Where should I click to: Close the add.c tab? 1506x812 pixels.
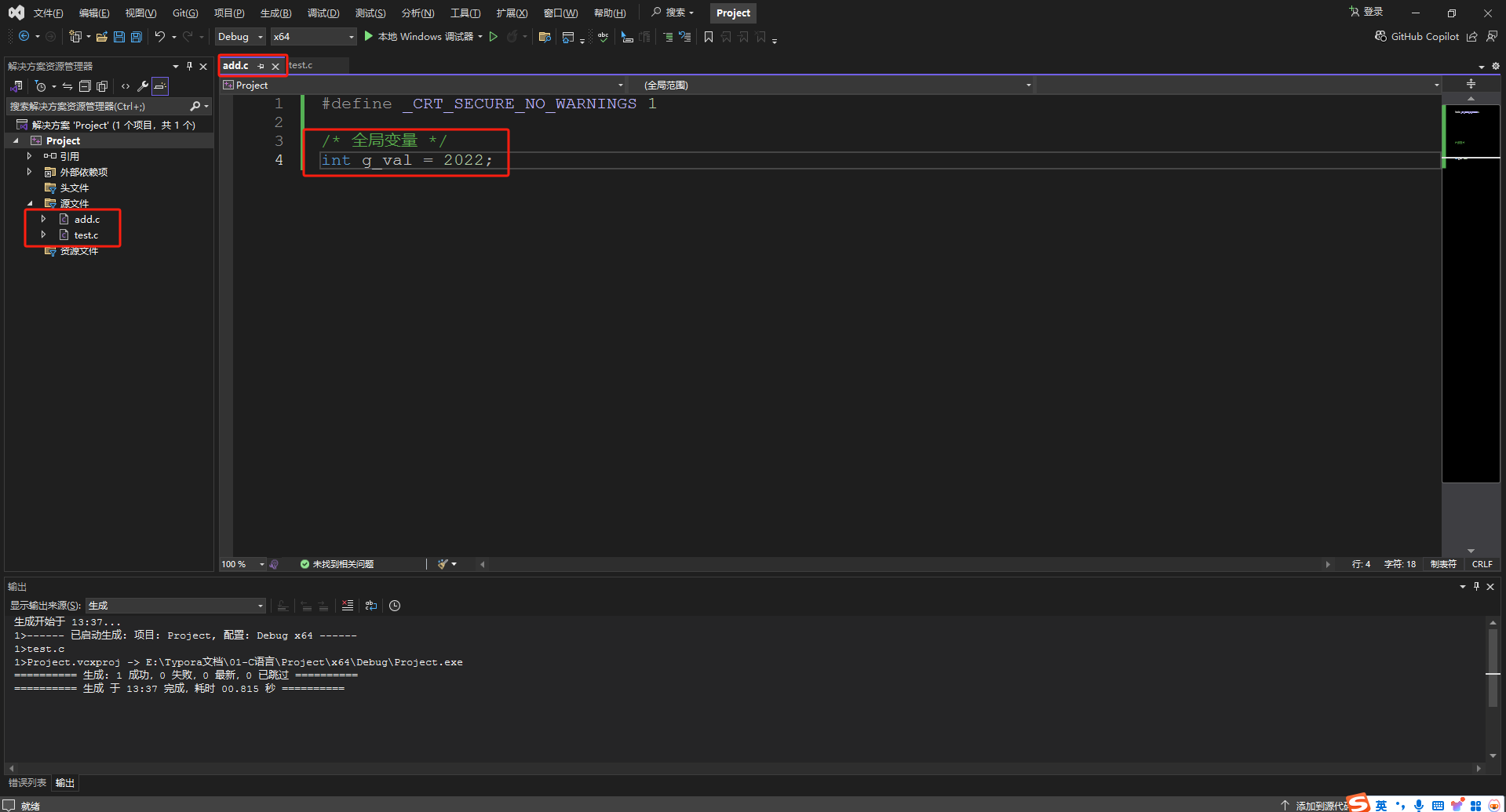[275, 67]
